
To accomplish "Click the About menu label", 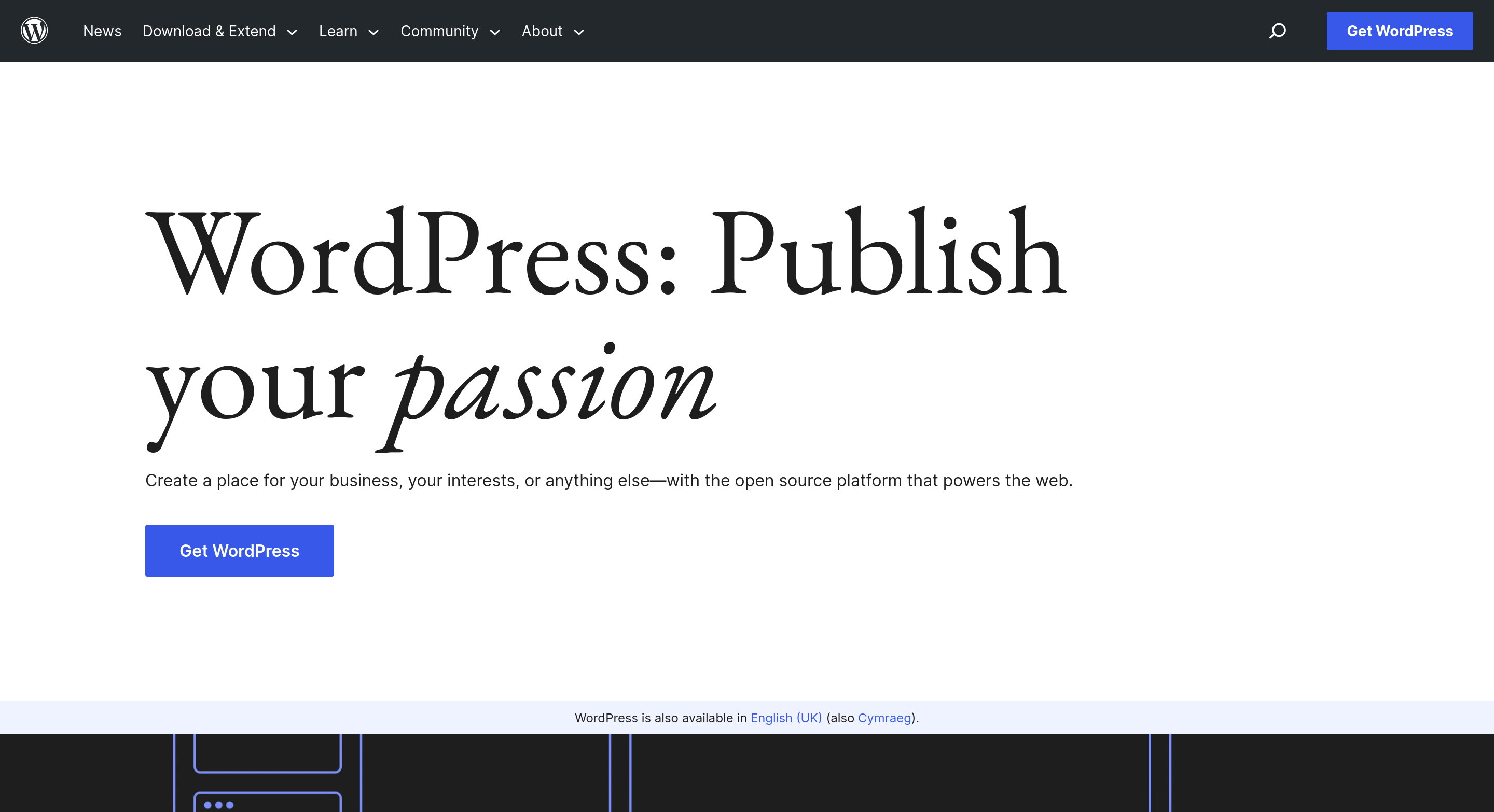I will click(542, 31).
